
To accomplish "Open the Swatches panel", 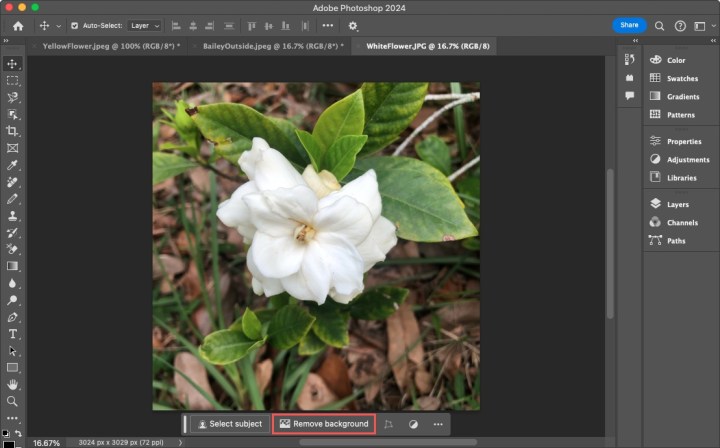I will pyautogui.click(x=682, y=78).
